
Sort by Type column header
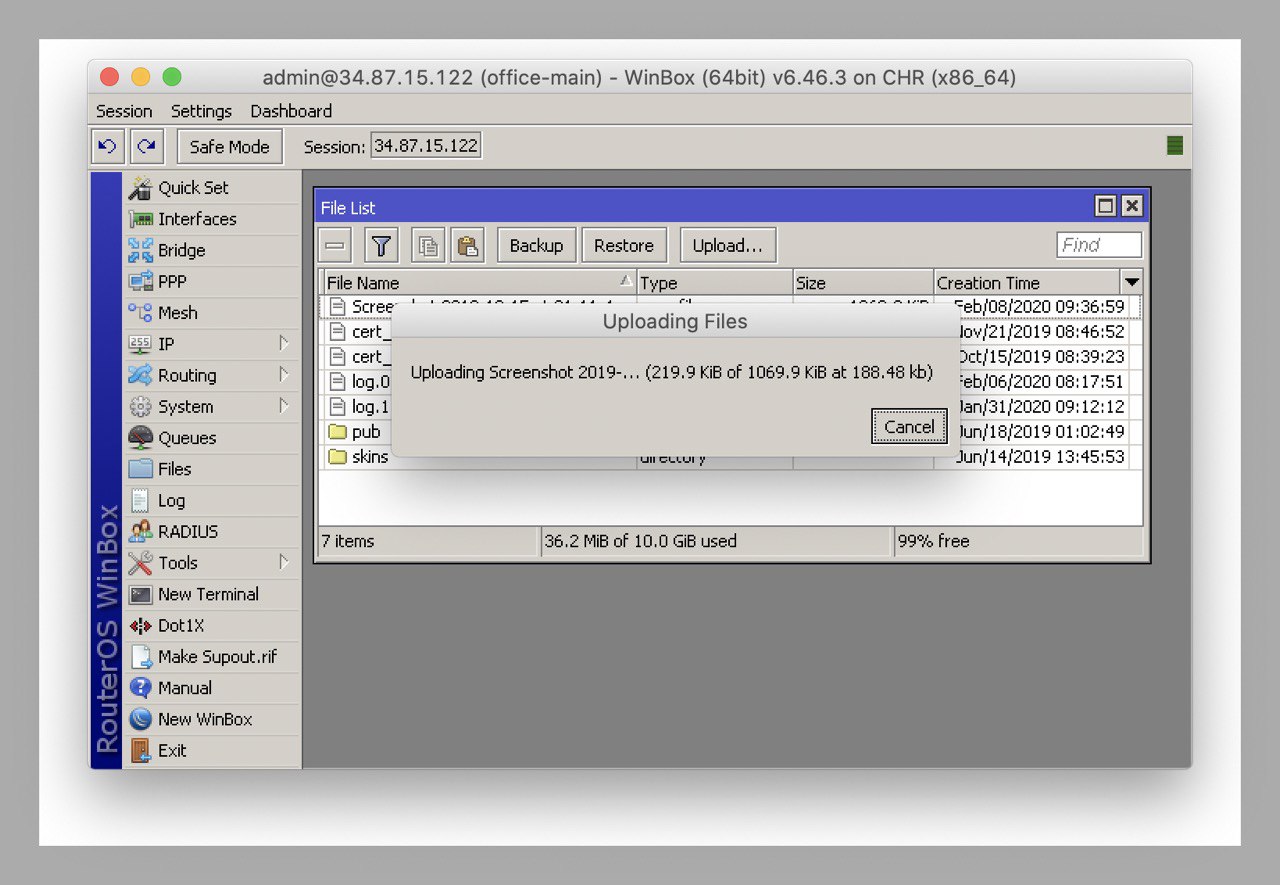(x=714, y=282)
